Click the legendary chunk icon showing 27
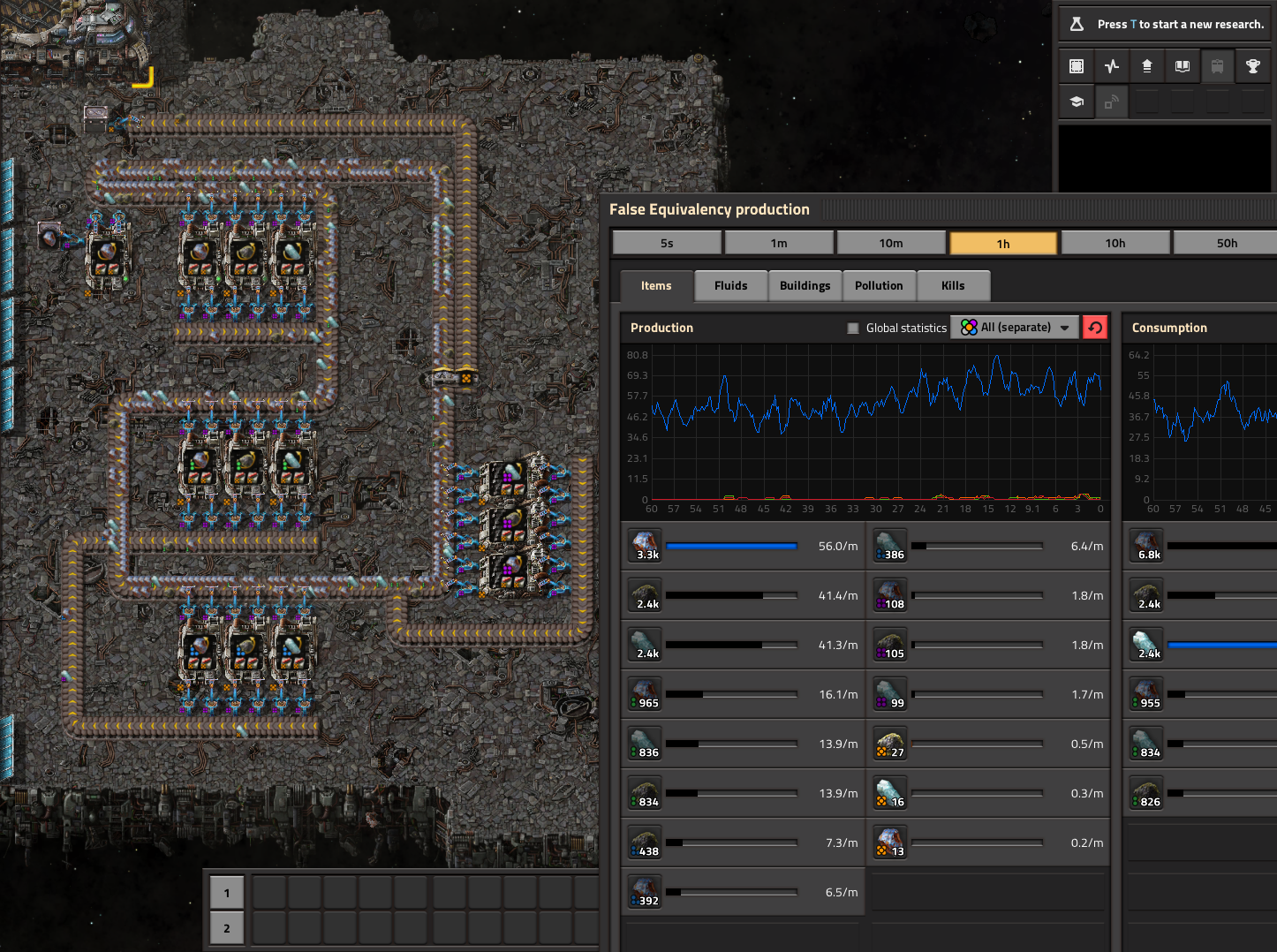This screenshot has height=952, width=1277. [890, 744]
